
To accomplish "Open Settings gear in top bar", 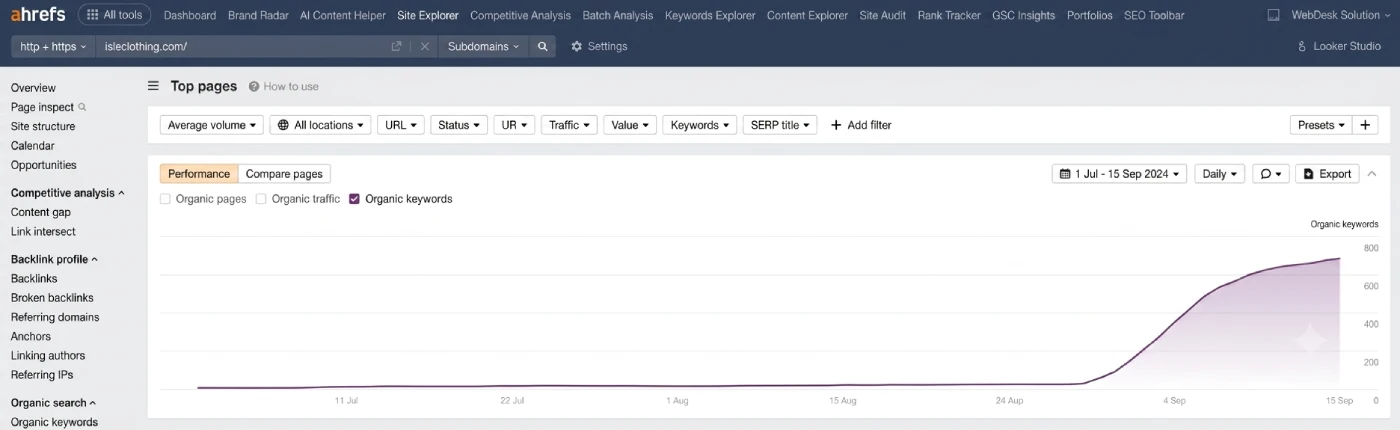I will (x=599, y=46).
